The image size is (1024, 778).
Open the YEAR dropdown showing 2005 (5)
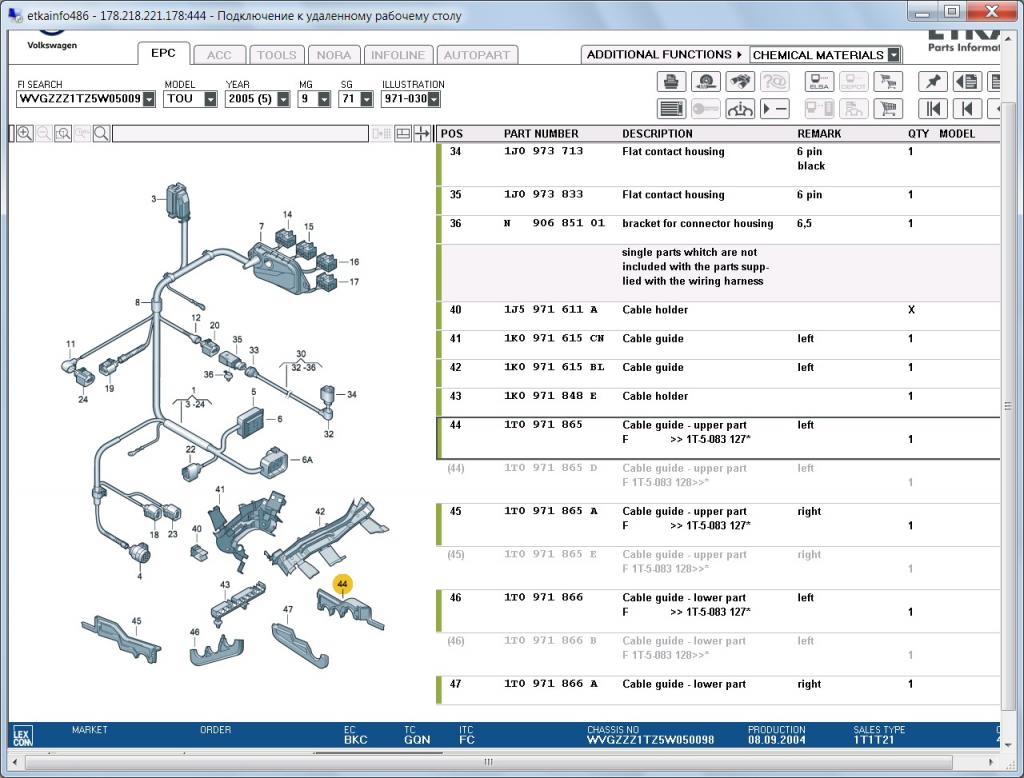click(x=283, y=99)
